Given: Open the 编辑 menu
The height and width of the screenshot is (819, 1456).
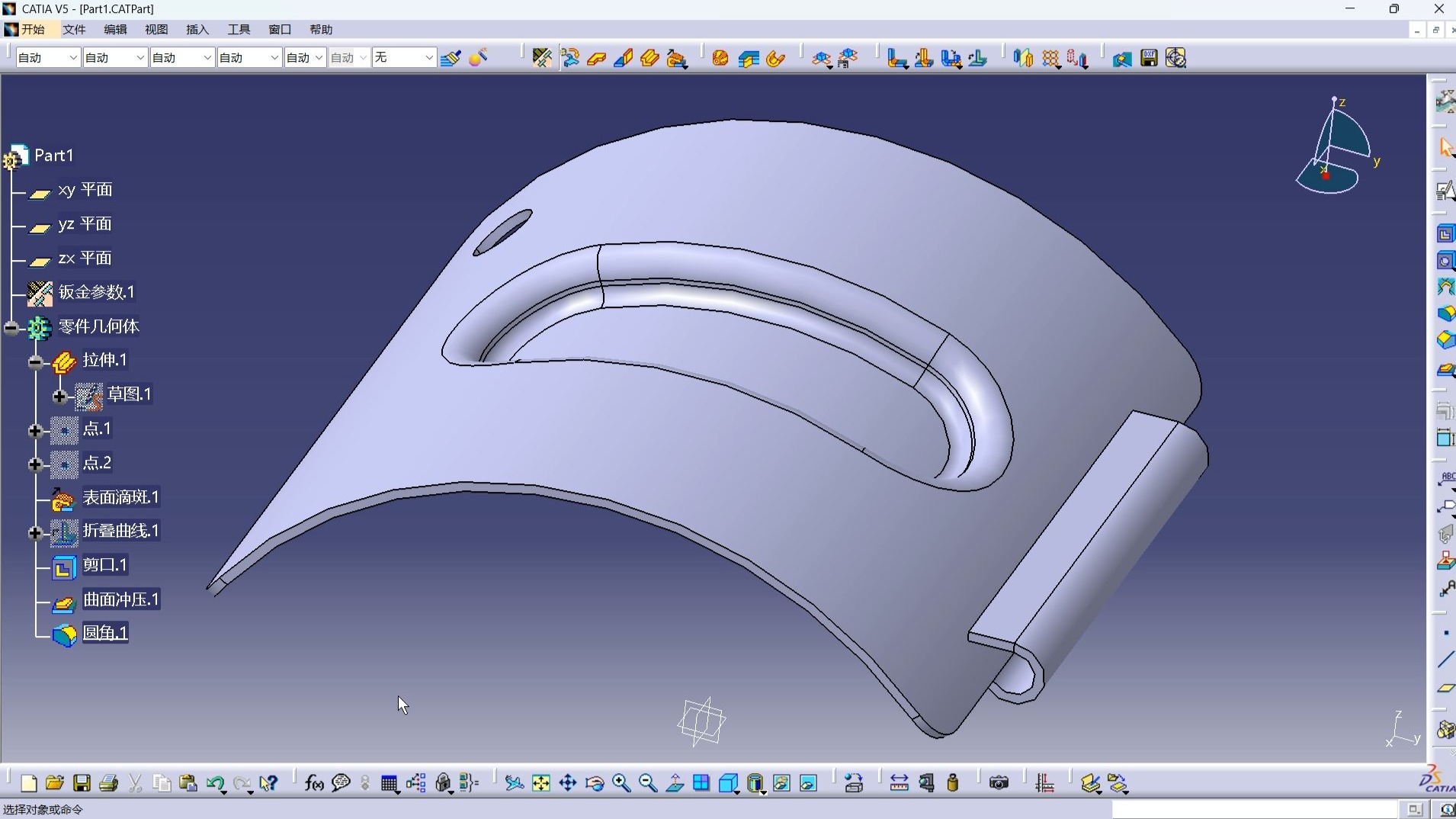Looking at the screenshot, I should [115, 29].
